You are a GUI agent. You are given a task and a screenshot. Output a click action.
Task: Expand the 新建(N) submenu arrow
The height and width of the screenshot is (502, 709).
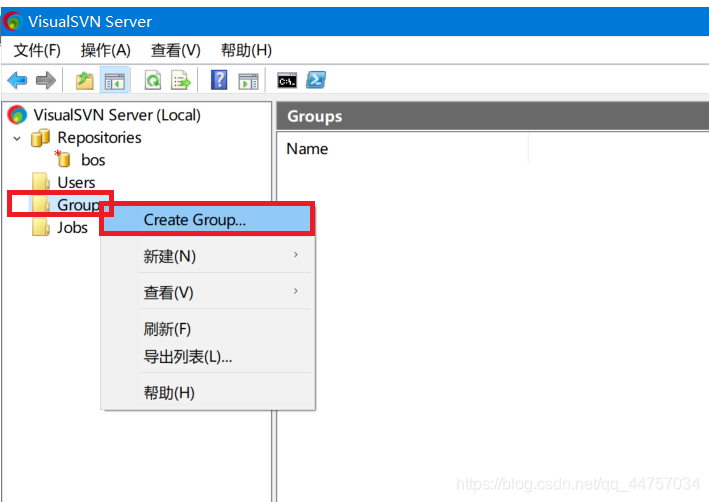(296, 255)
